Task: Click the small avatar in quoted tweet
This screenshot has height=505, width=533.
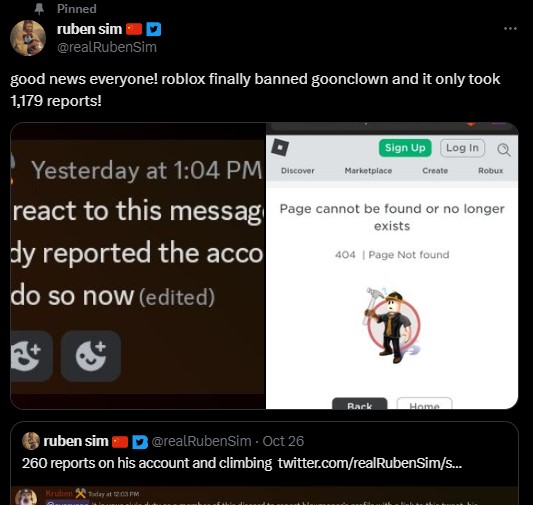Action: (31, 441)
